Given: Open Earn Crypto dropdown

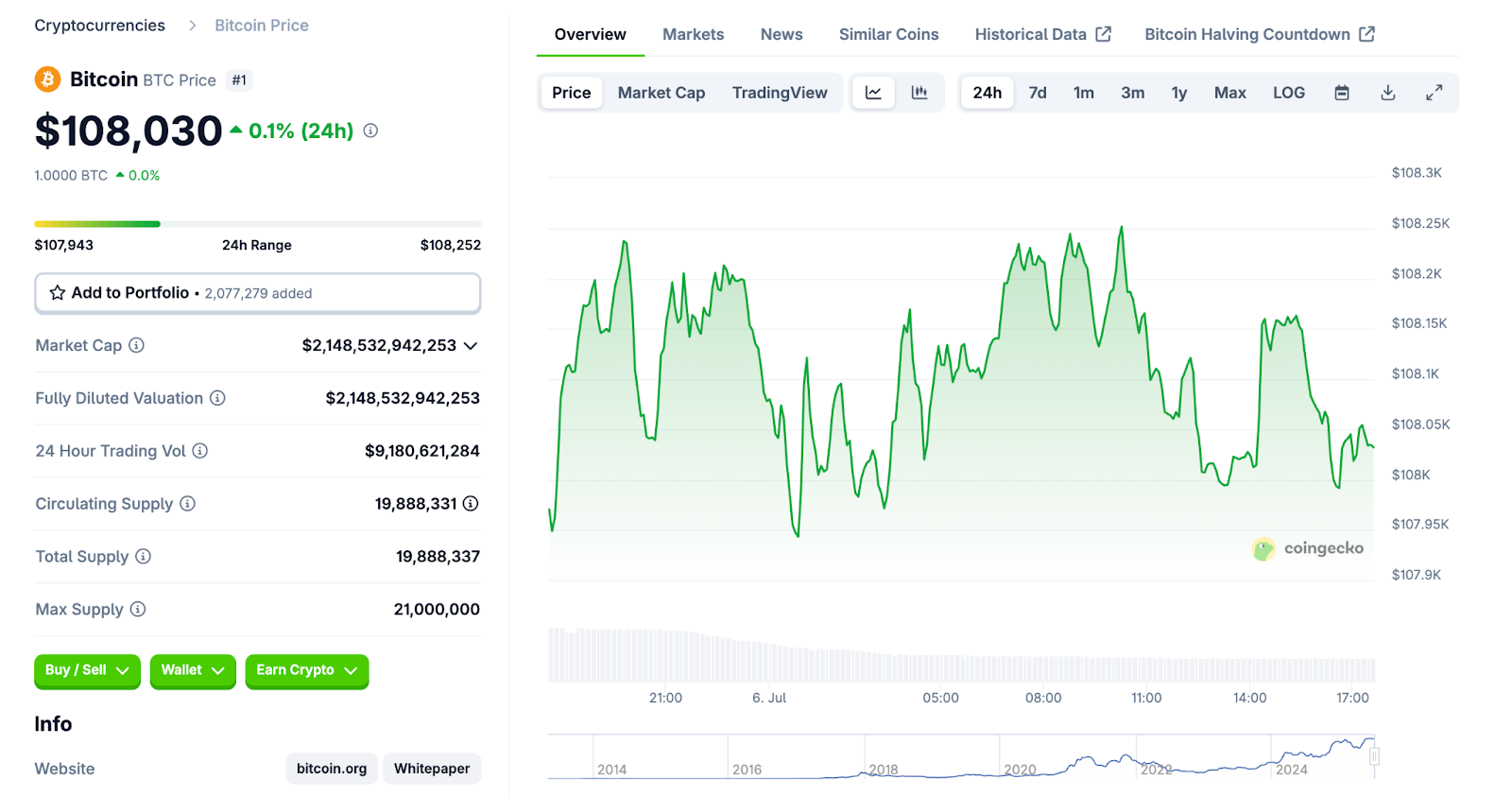Looking at the screenshot, I should pyautogui.click(x=306, y=670).
